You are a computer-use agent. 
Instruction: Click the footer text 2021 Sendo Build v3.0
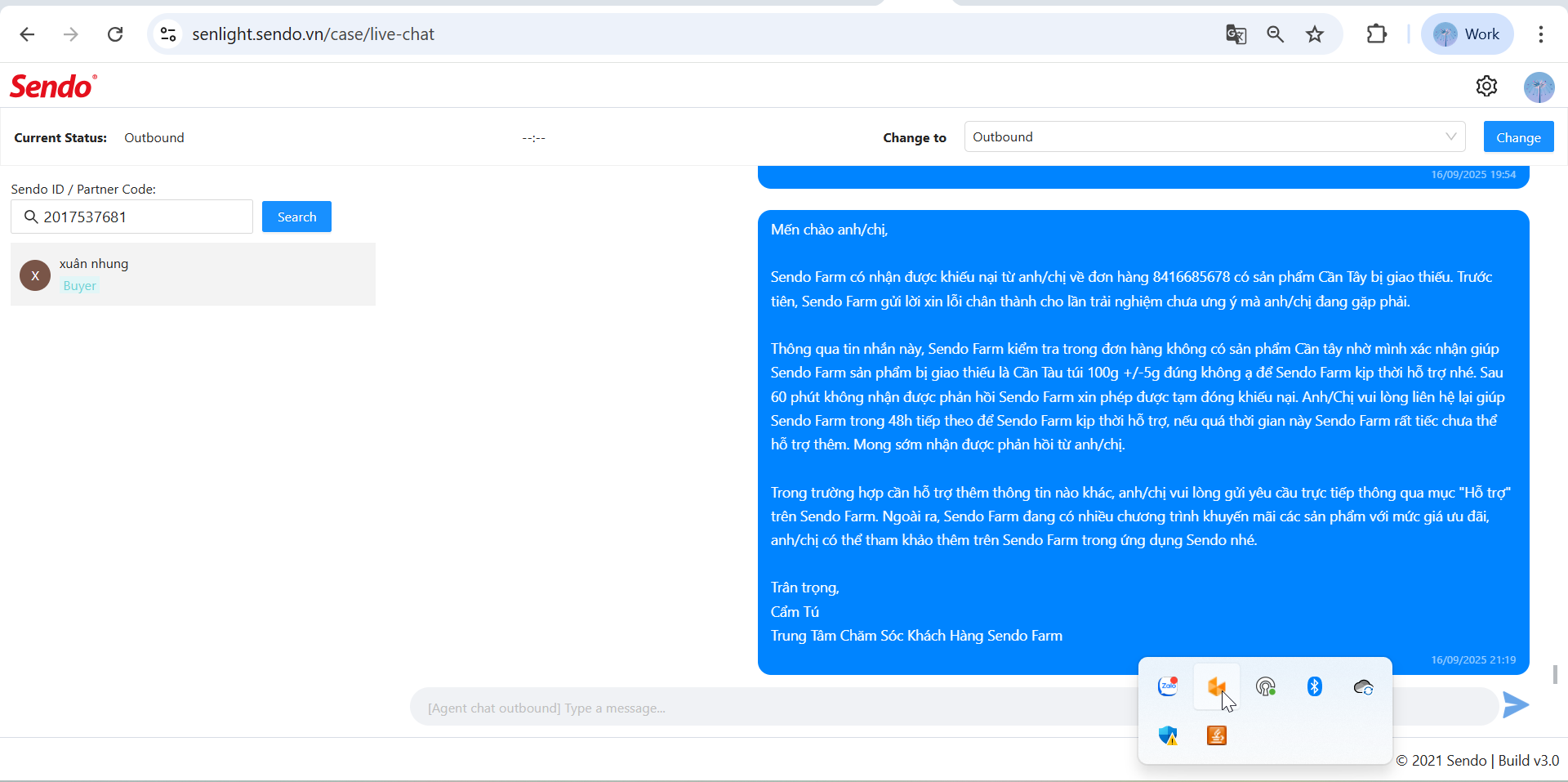pos(1477,761)
